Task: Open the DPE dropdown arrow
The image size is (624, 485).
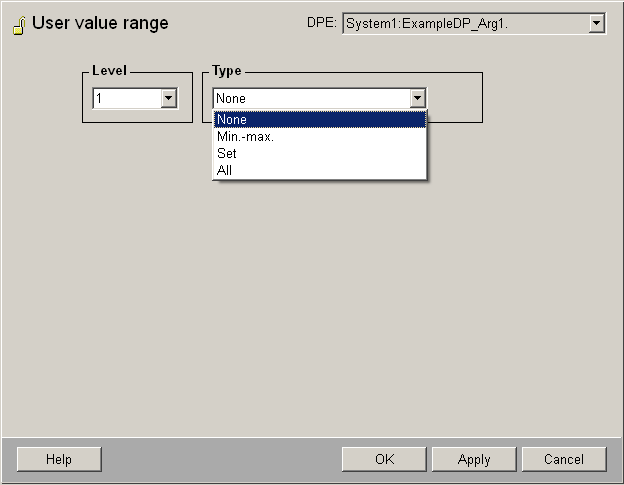Action: [597, 23]
